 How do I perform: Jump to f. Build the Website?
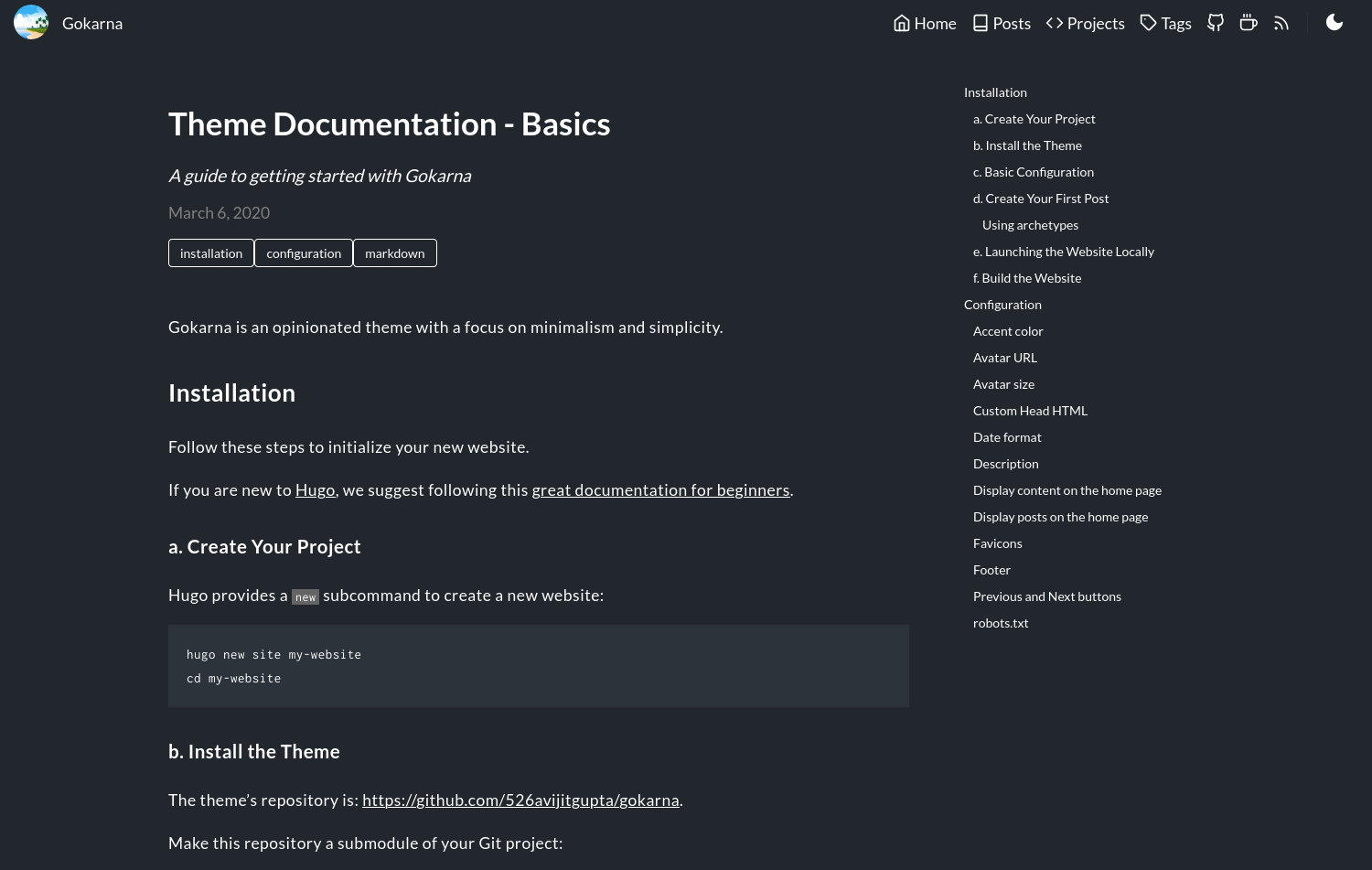coord(1027,278)
